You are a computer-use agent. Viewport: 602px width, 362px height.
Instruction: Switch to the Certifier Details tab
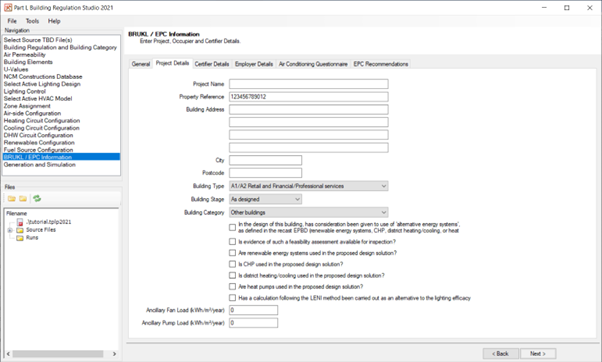click(x=212, y=64)
